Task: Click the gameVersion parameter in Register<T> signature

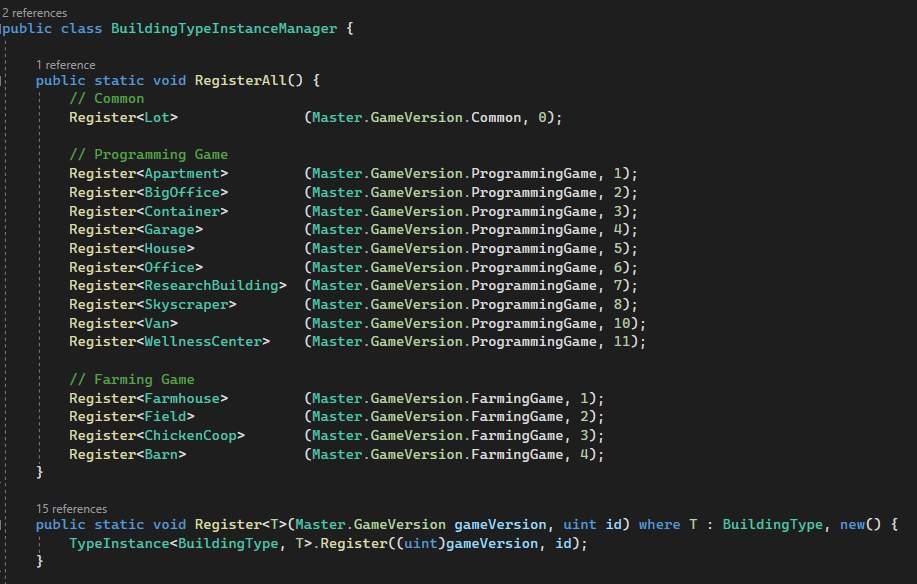Action: [500, 524]
